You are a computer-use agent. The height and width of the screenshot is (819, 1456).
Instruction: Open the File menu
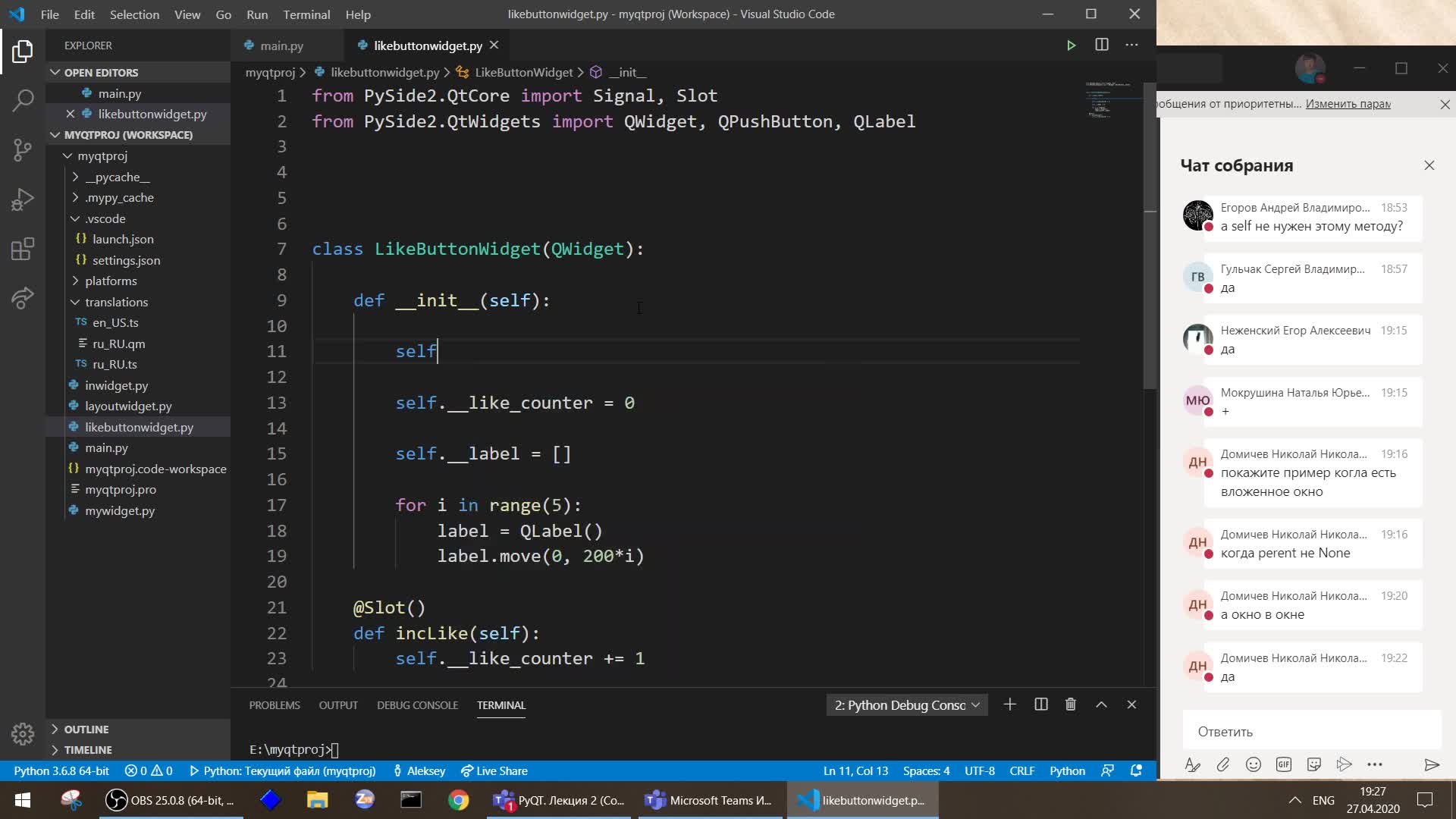pos(49,14)
